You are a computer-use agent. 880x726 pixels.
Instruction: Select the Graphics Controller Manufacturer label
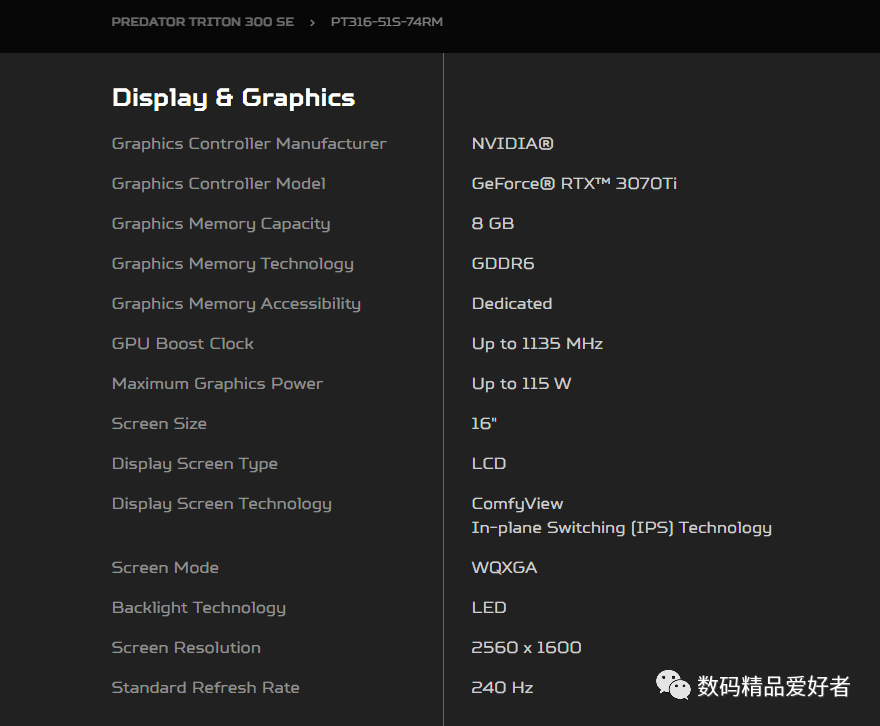pyautogui.click(x=249, y=144)
